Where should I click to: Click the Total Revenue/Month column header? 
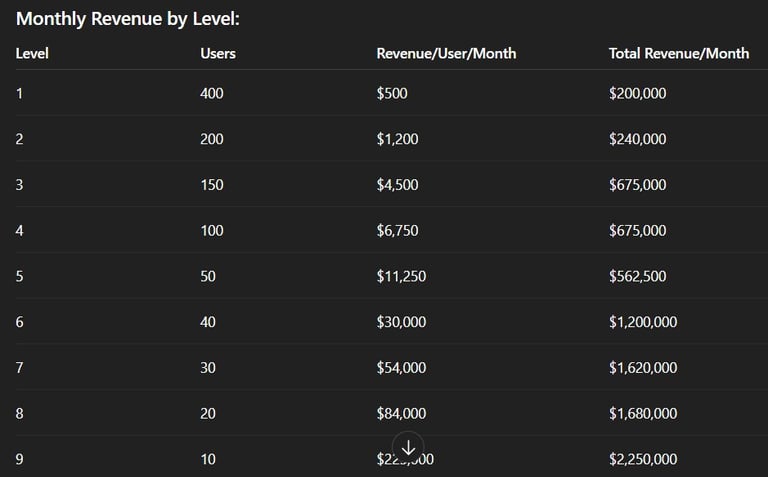678,53
